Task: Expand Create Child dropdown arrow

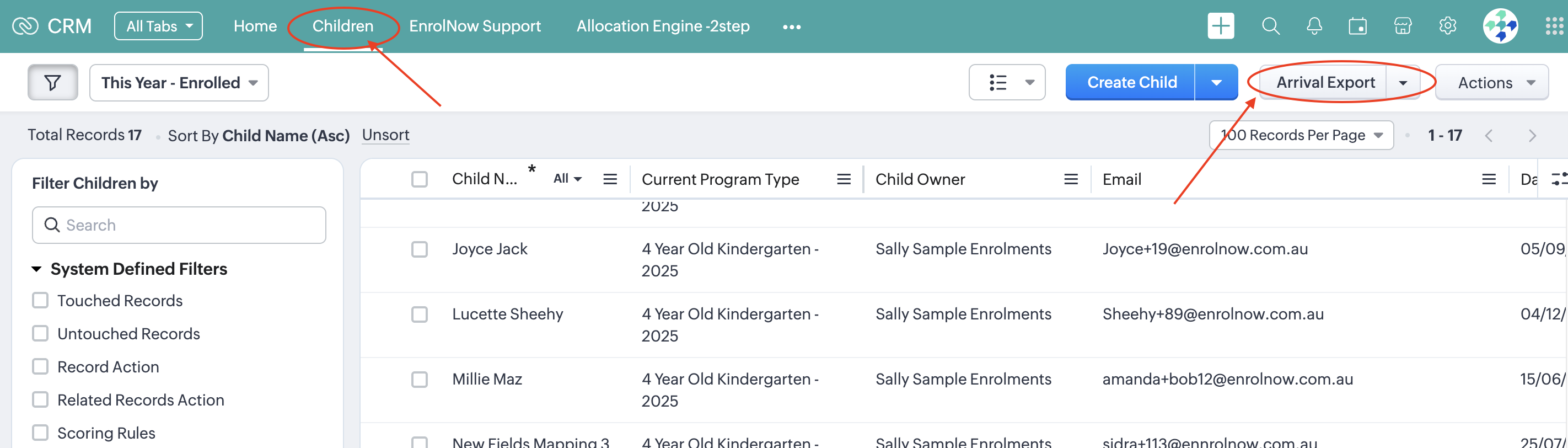Action: 1216,82
